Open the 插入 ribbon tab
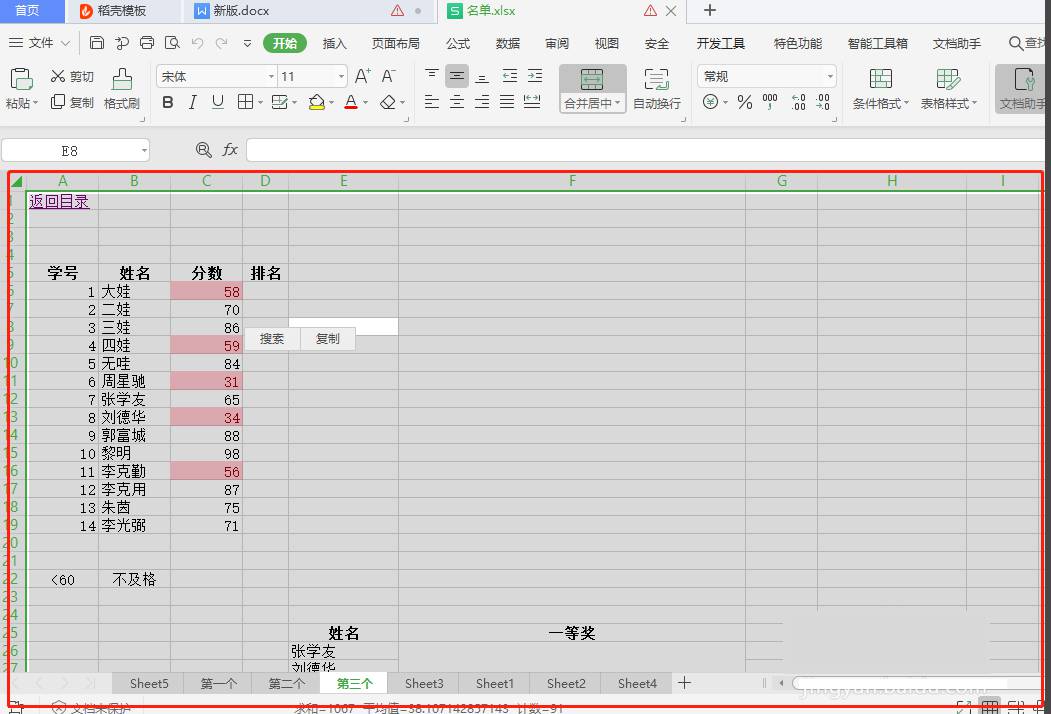The image size is (1051, 714). pyautogui.click(x=334, y=44)
